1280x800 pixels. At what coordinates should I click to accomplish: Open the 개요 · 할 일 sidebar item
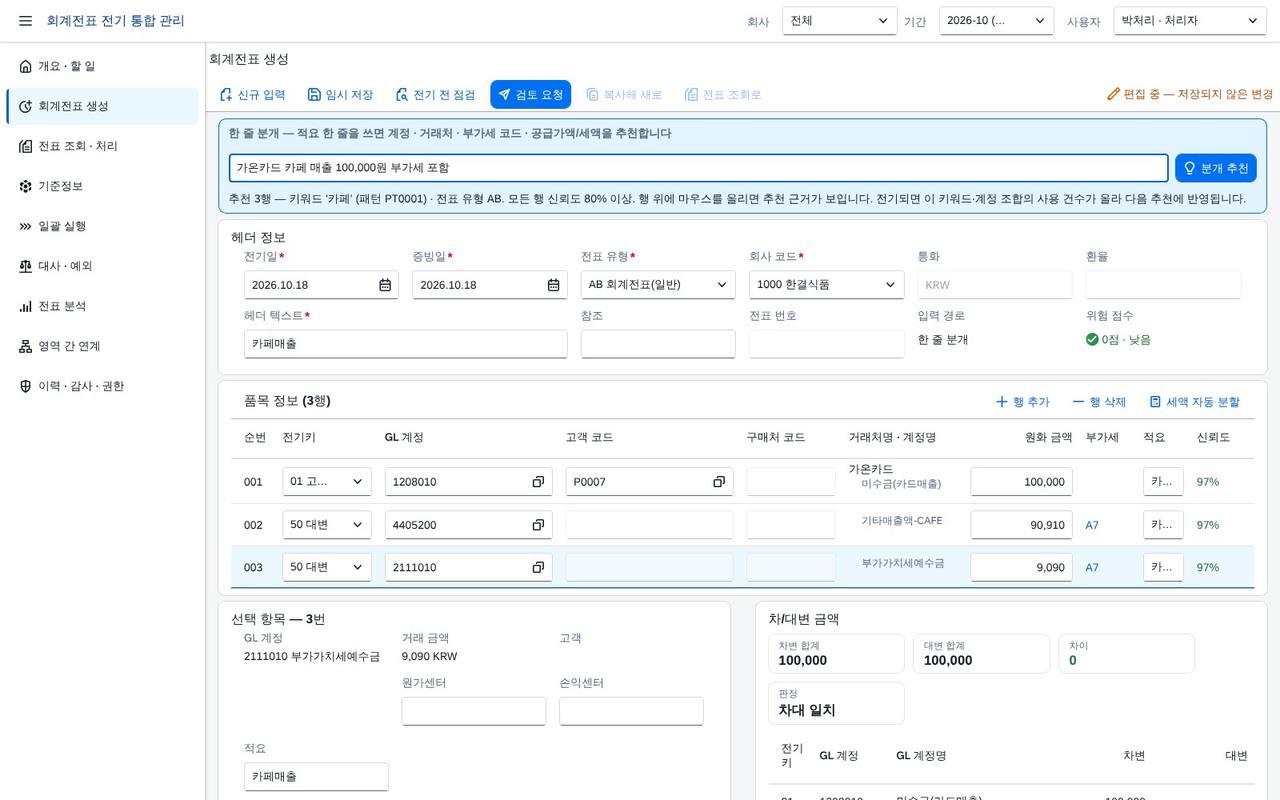coord(102,66)
